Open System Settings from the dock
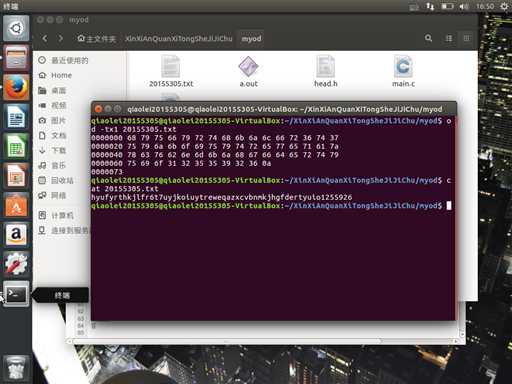 tap(16, 263)
